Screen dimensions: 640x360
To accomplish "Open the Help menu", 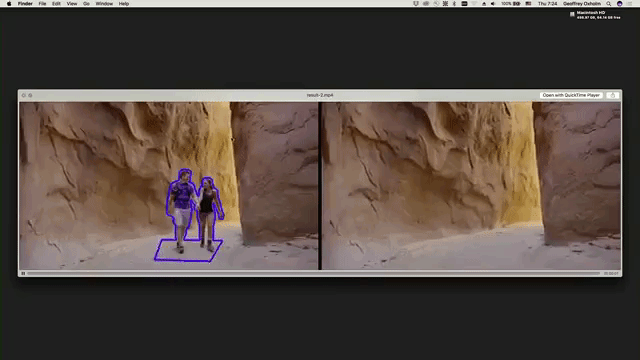I will pyautogui.click(x=124, y=4).
